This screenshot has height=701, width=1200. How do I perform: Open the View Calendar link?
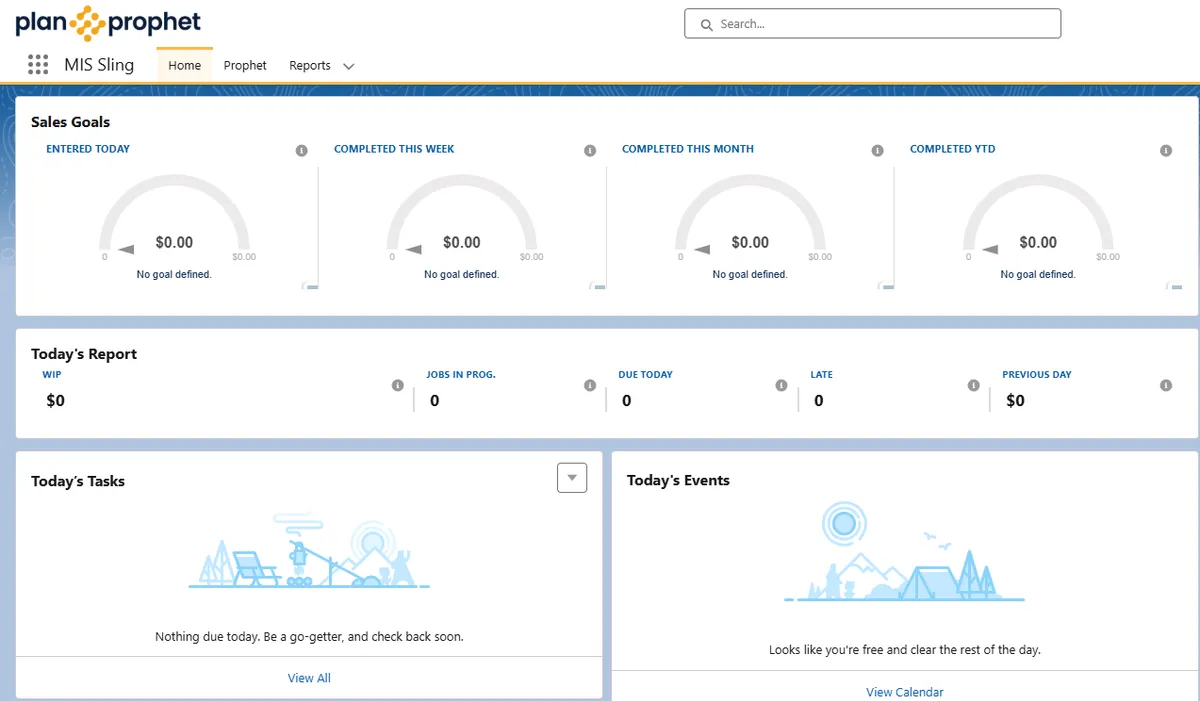(x=905, y=692)
